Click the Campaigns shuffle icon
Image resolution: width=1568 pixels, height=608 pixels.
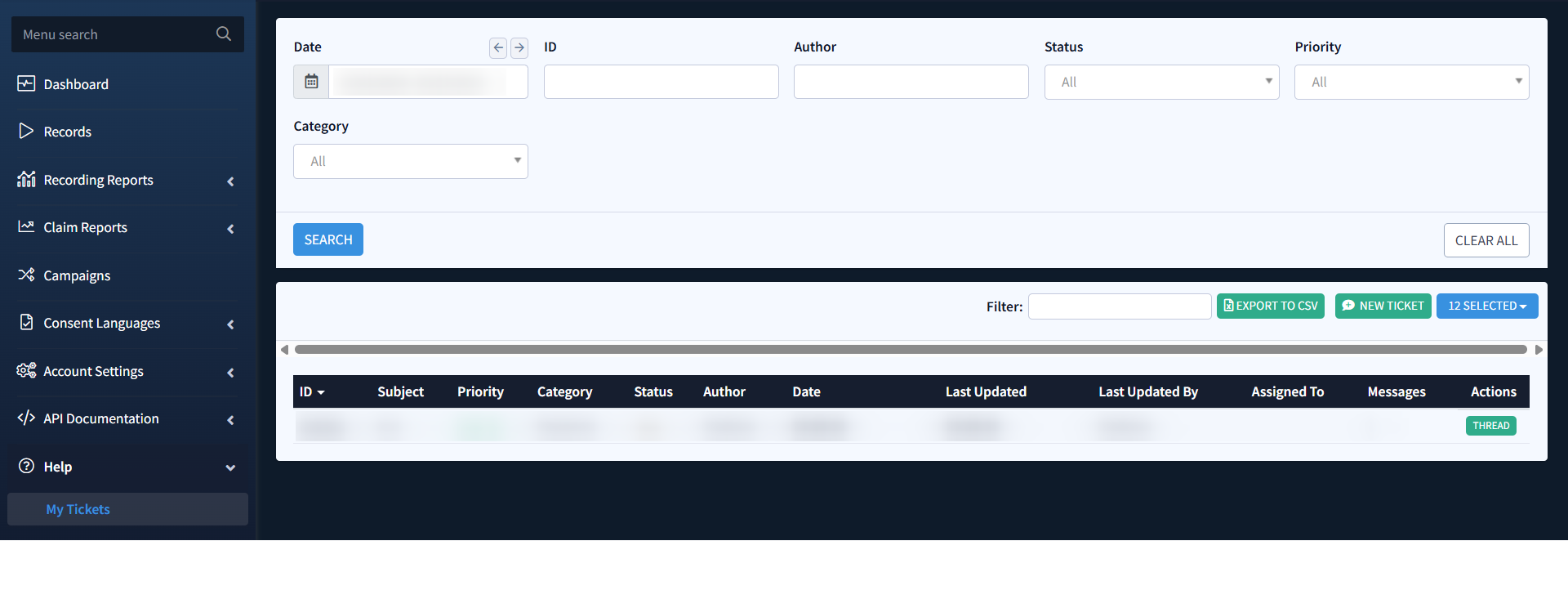(x=26, y=275)
